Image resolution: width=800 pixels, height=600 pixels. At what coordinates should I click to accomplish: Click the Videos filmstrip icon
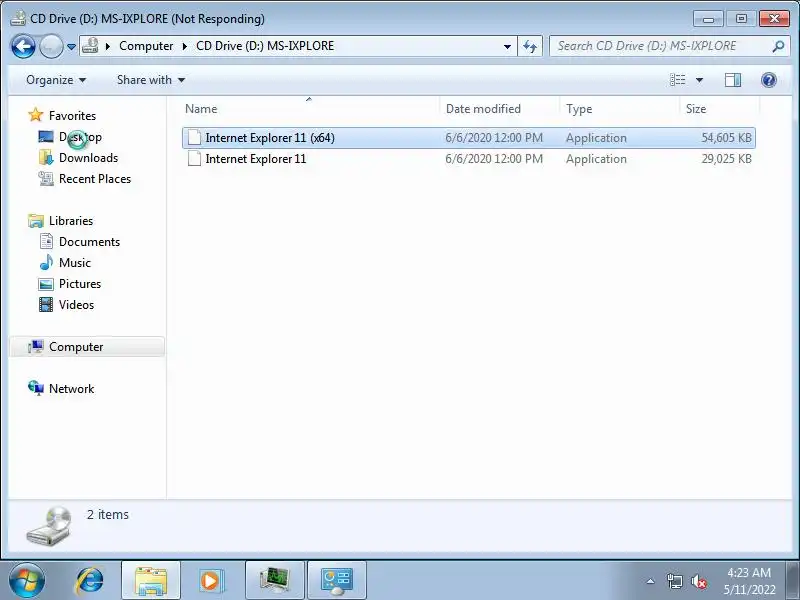click(x=46, y=305)
